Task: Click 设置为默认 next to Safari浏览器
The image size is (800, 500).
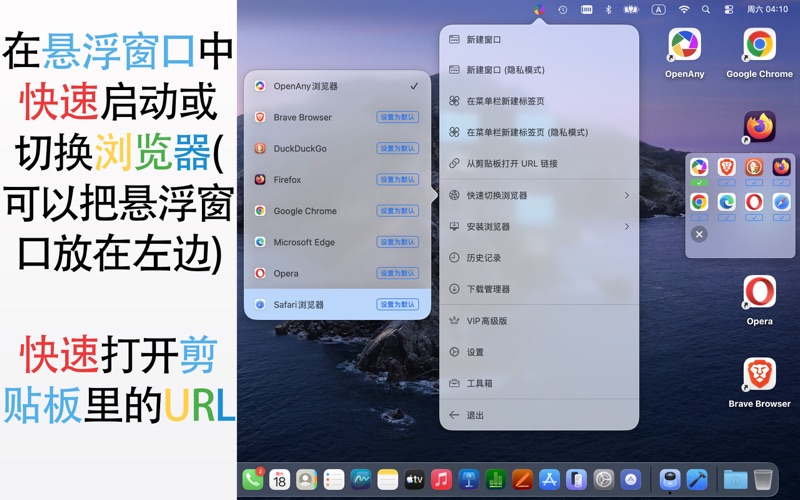Action: pyautogui.click(x=397, y=304)
